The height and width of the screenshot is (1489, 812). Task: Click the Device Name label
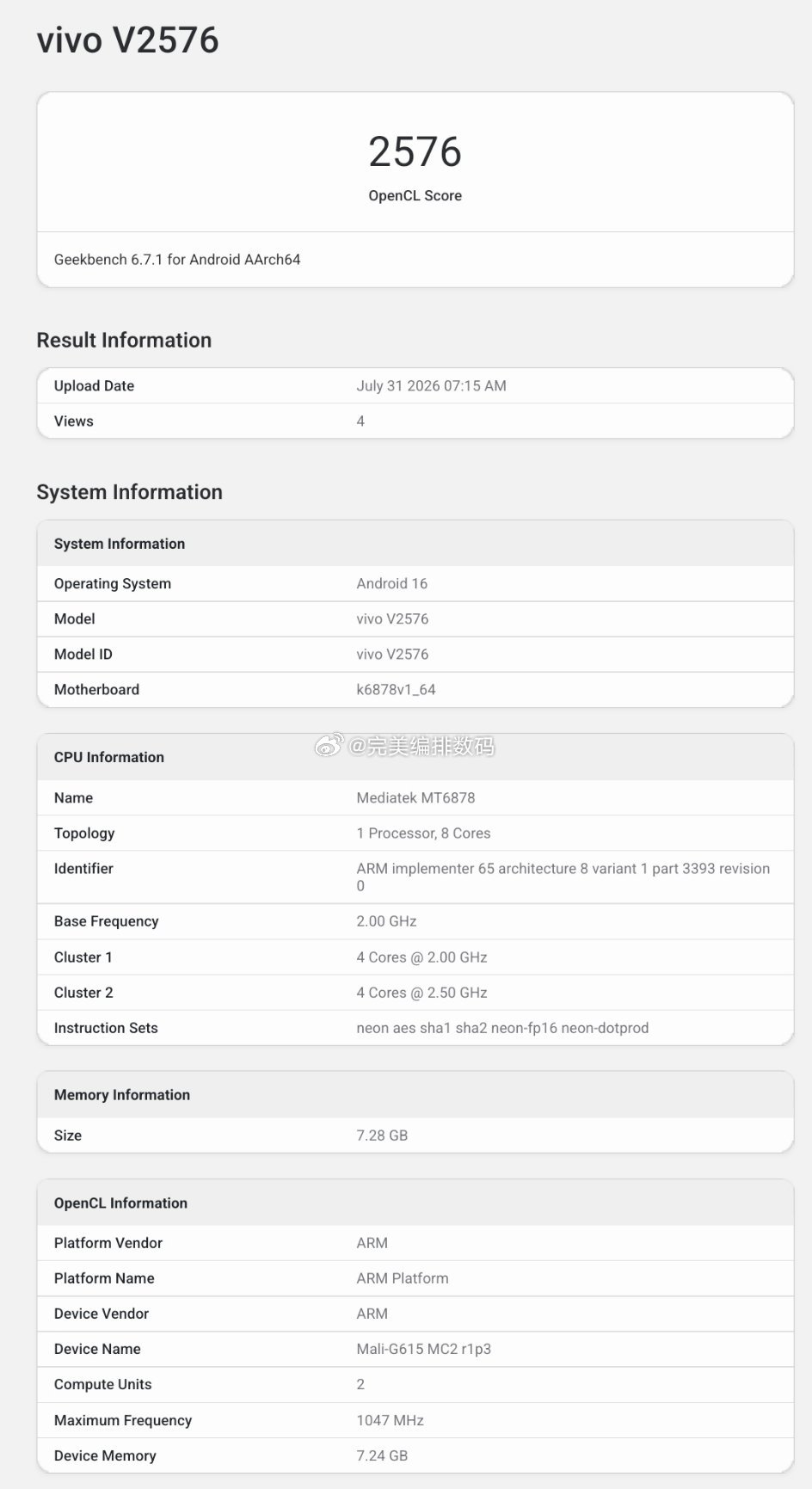click(97, 1349)
